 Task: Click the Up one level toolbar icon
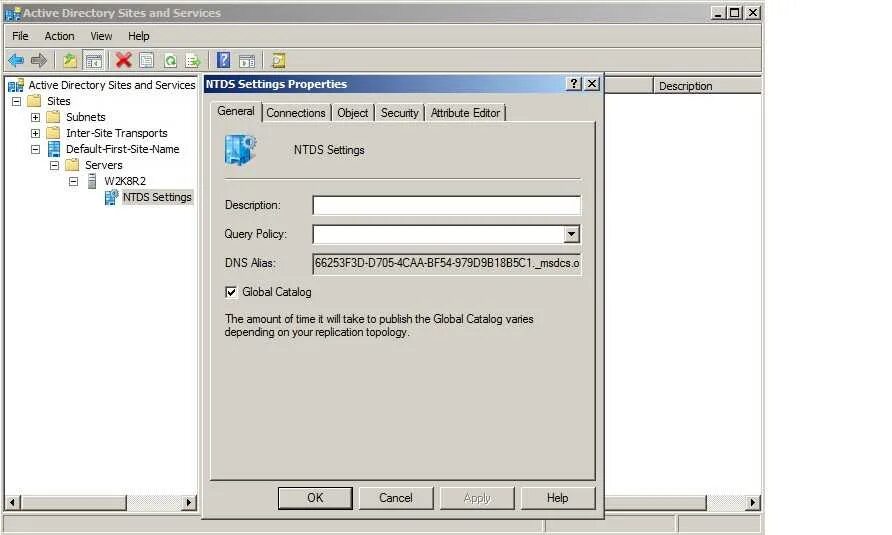pyautogui.click(x=69, y=60)
